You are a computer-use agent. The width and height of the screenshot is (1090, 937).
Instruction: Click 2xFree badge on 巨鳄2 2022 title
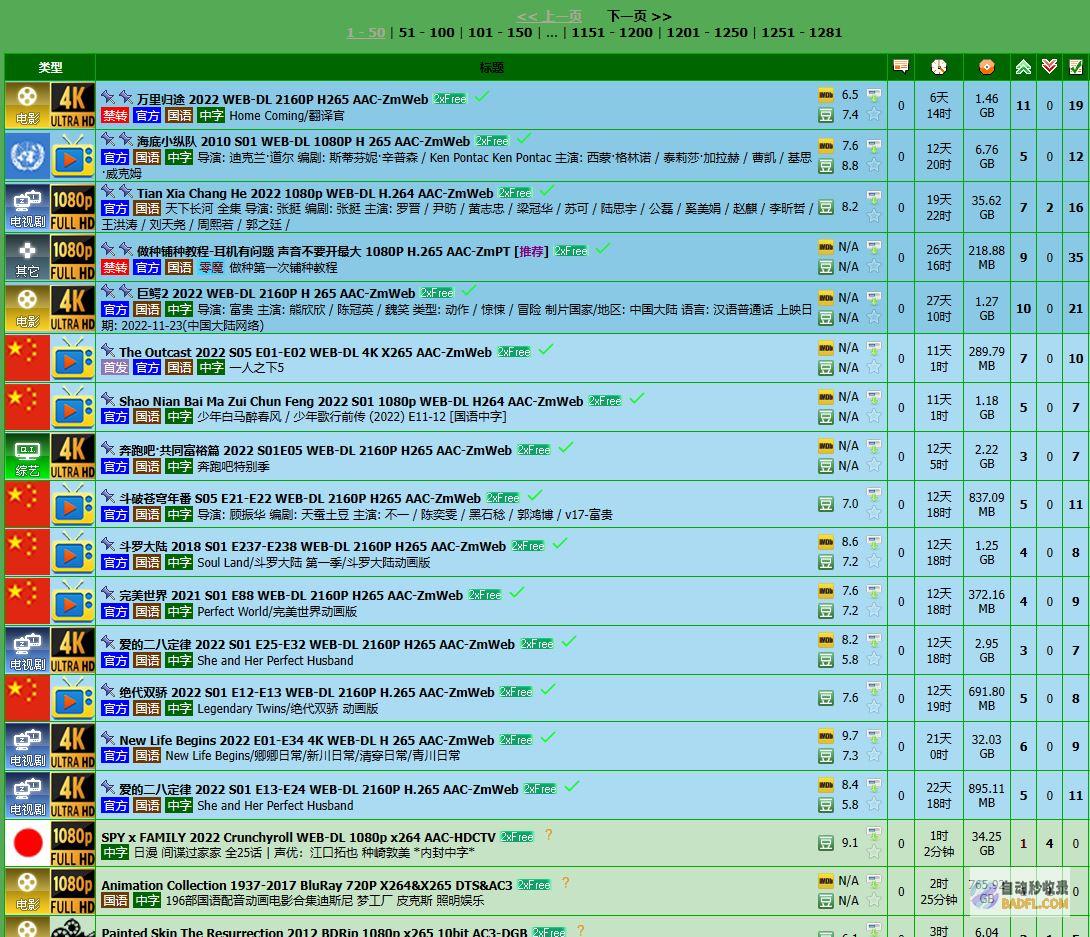coord(437,293)
